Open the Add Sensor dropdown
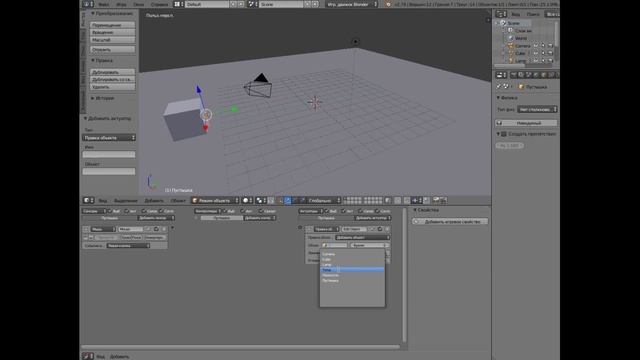Screen dimensions: 640x360 click(156, 218)
